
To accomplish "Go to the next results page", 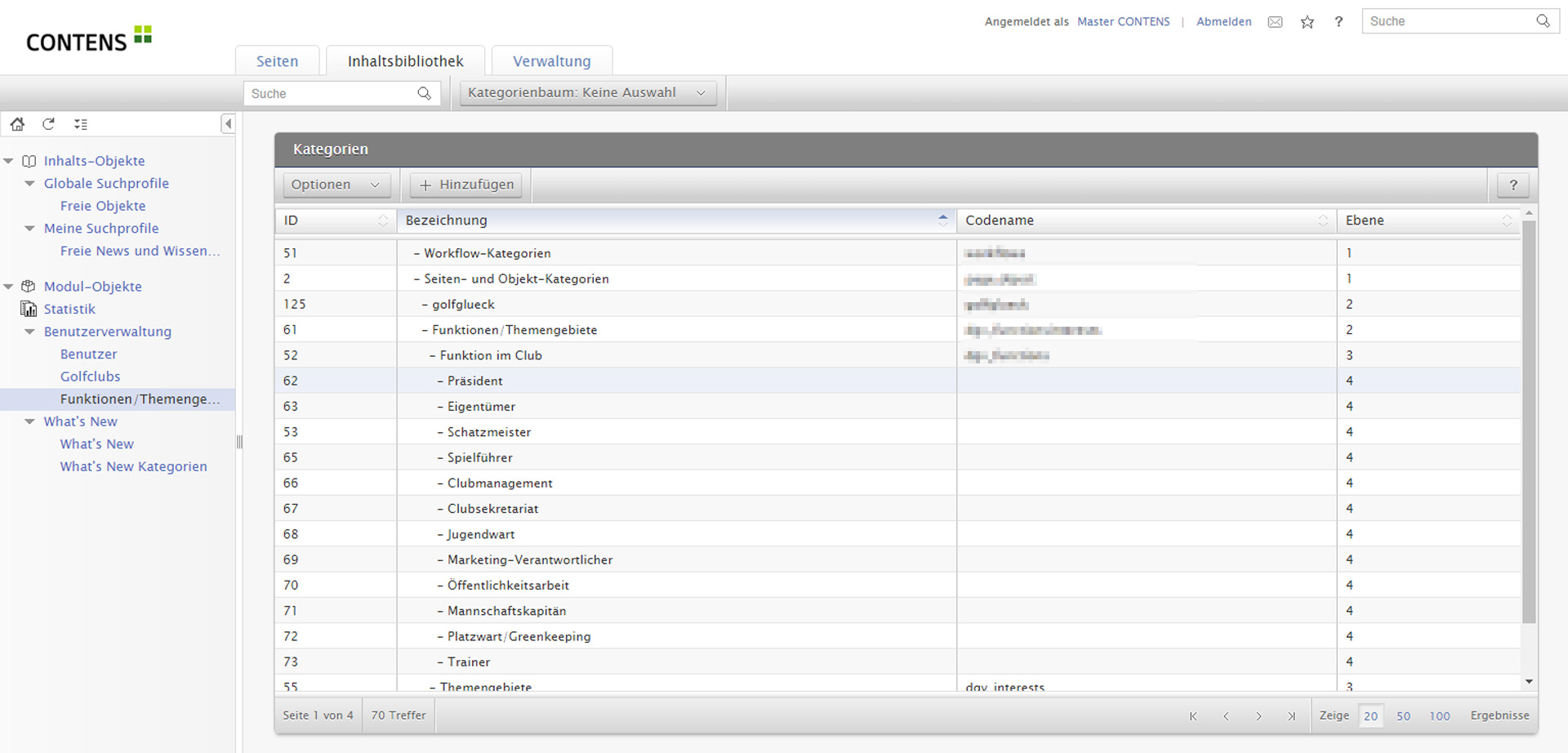I will tap(1258, 716).
